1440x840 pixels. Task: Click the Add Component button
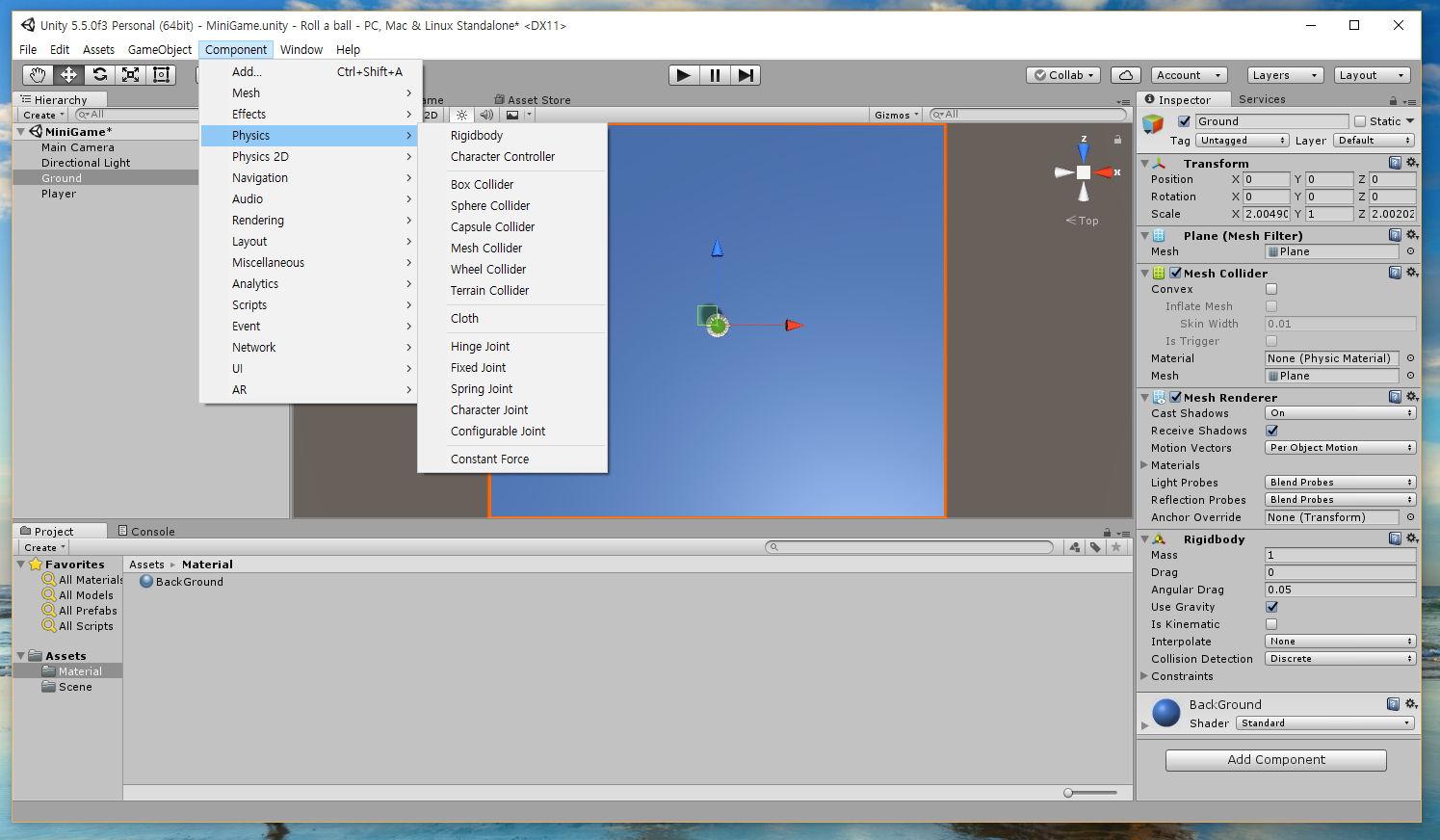click(1275, 759)
